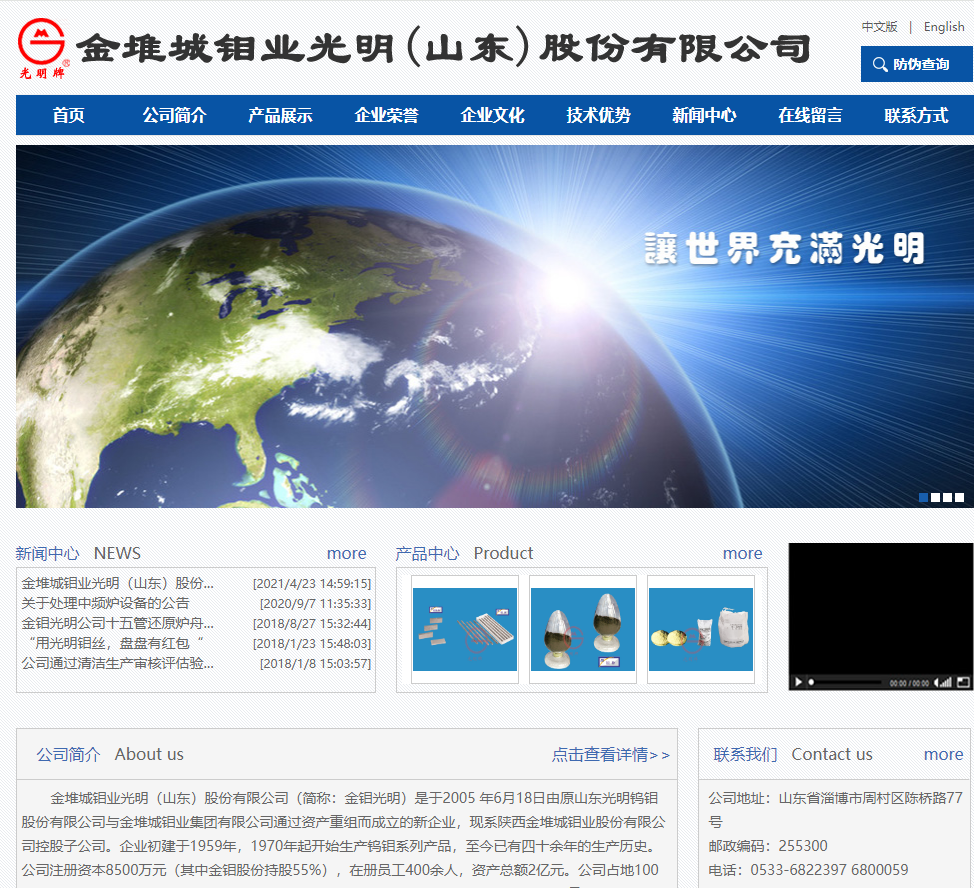
Task: Click the phone number 0533-6822397 line
Action: (x=808, y=870)
